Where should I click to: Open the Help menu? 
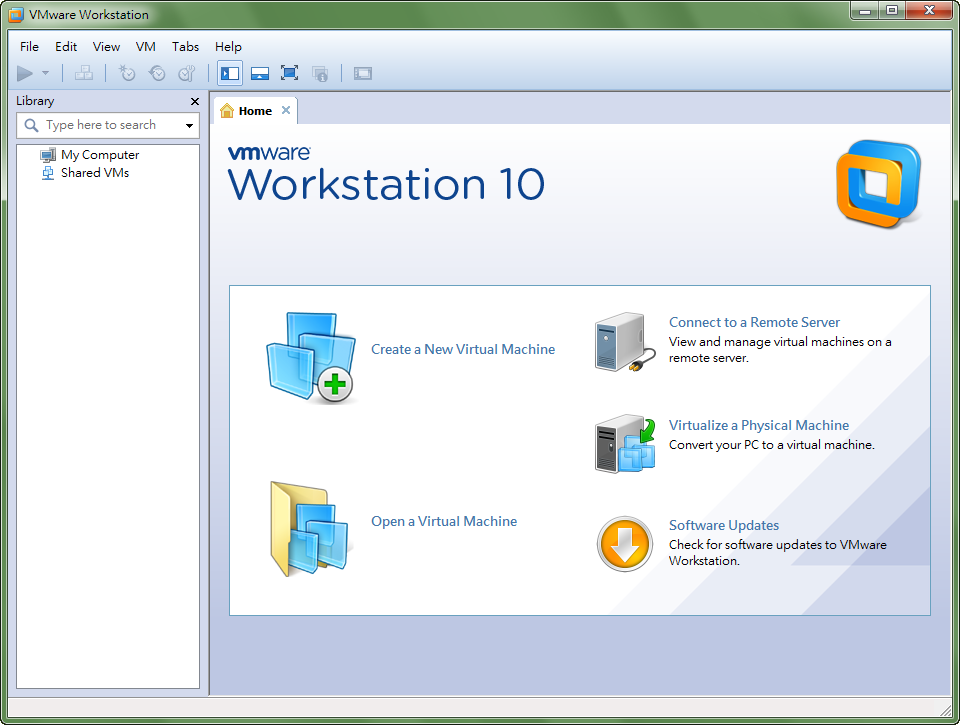tap(228, 47)
